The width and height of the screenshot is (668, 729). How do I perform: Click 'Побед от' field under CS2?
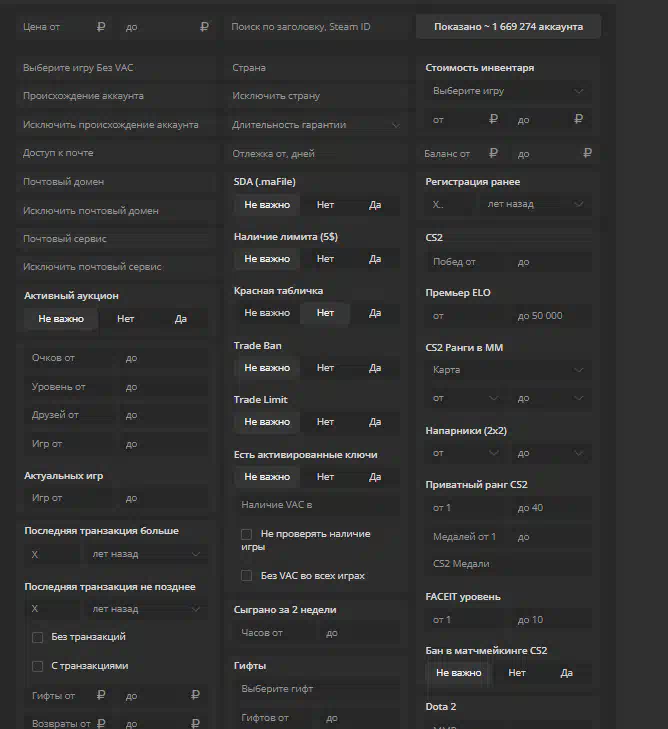pyautogui.click(x=467, y=262)
